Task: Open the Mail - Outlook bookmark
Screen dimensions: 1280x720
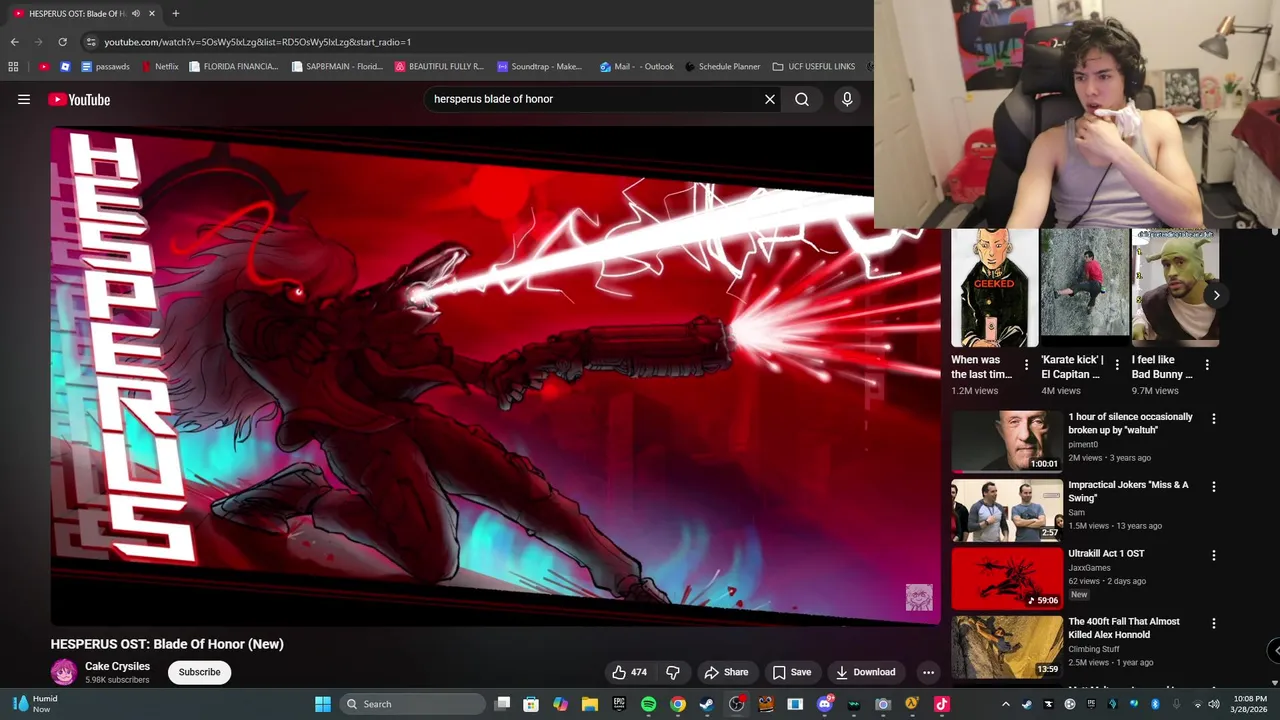Action: 636,67
